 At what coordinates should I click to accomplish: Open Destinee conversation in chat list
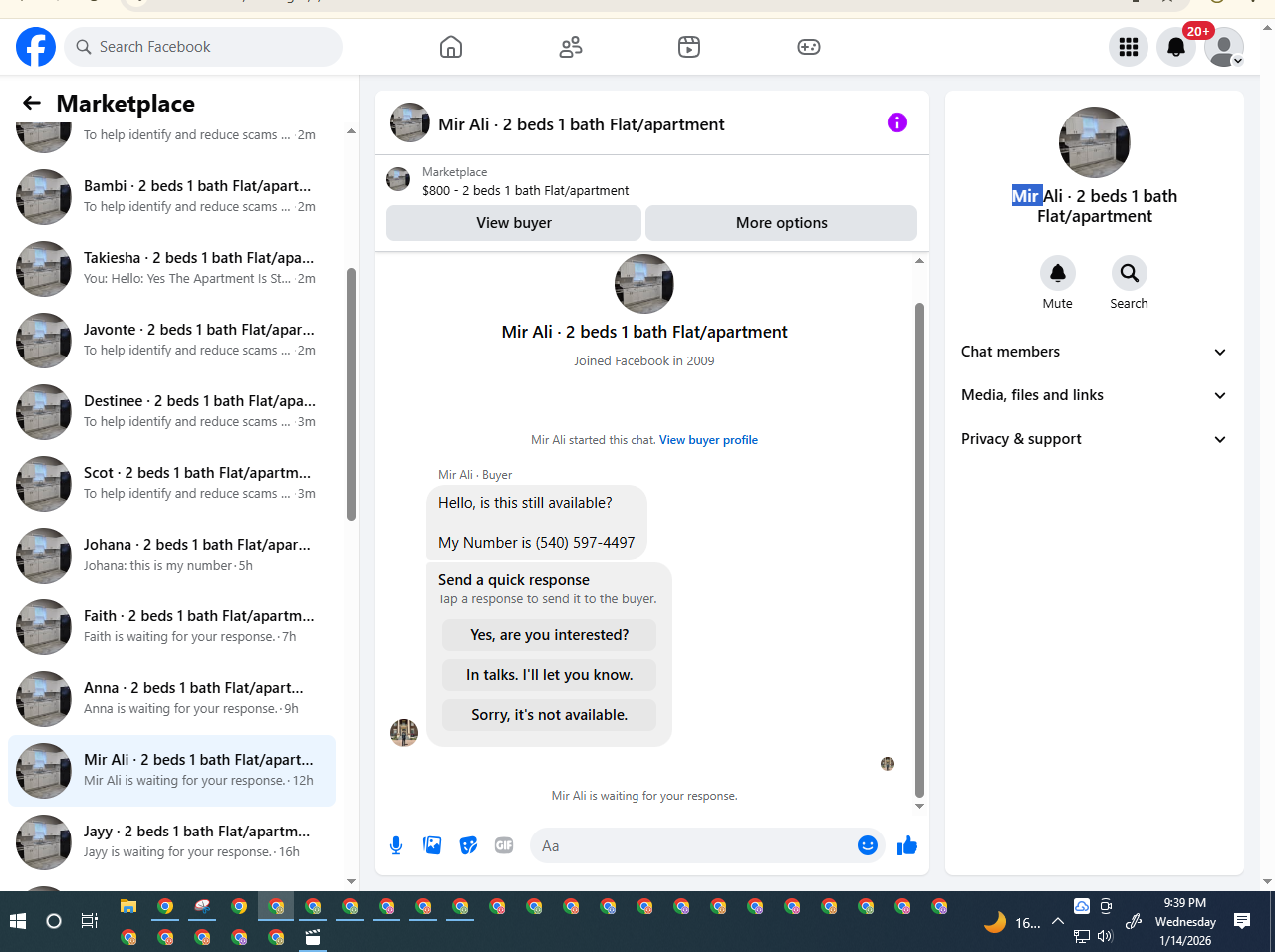(171, 412)
